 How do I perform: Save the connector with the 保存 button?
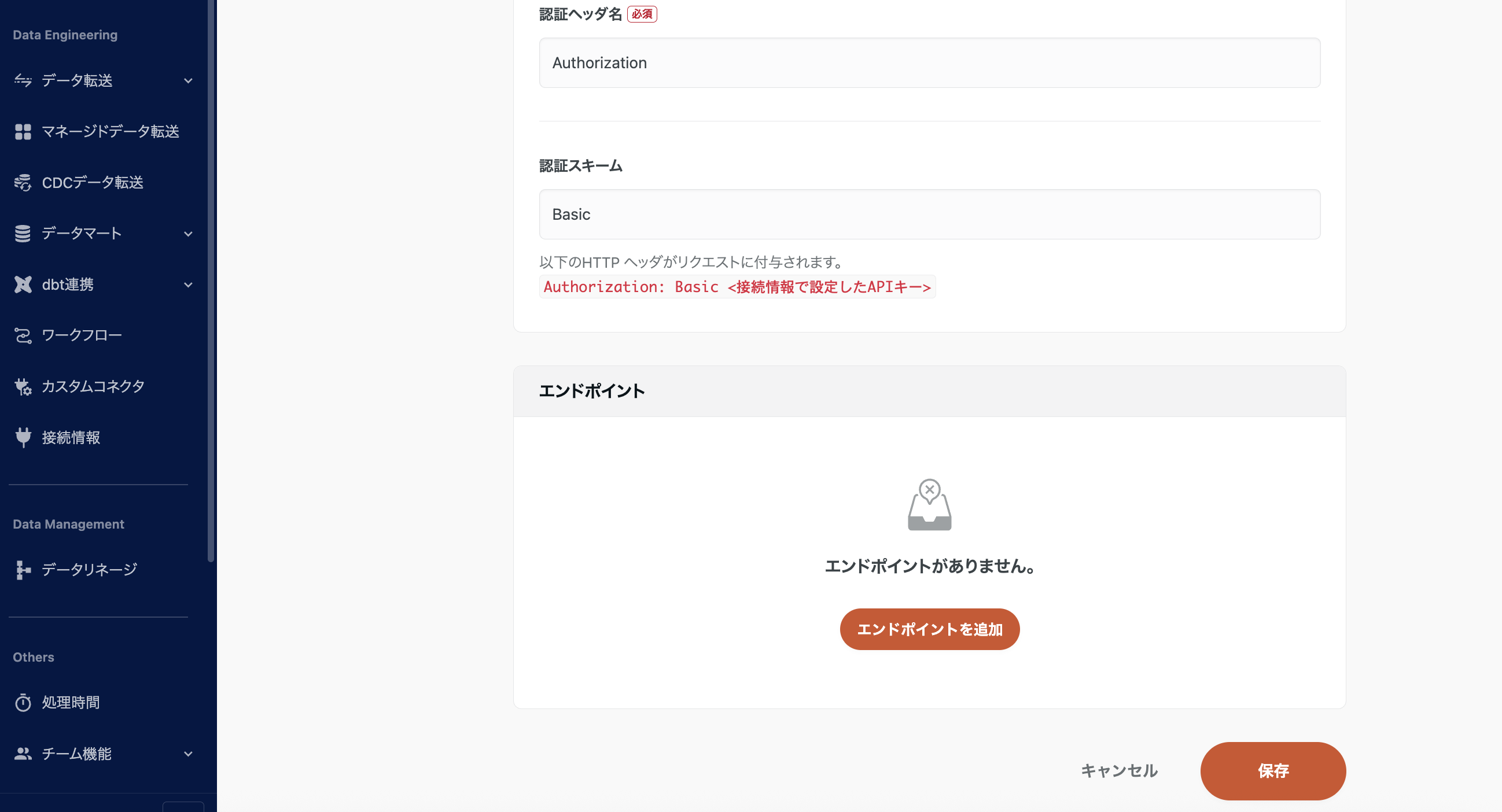pyautogui.click(x=1273, y=770)
